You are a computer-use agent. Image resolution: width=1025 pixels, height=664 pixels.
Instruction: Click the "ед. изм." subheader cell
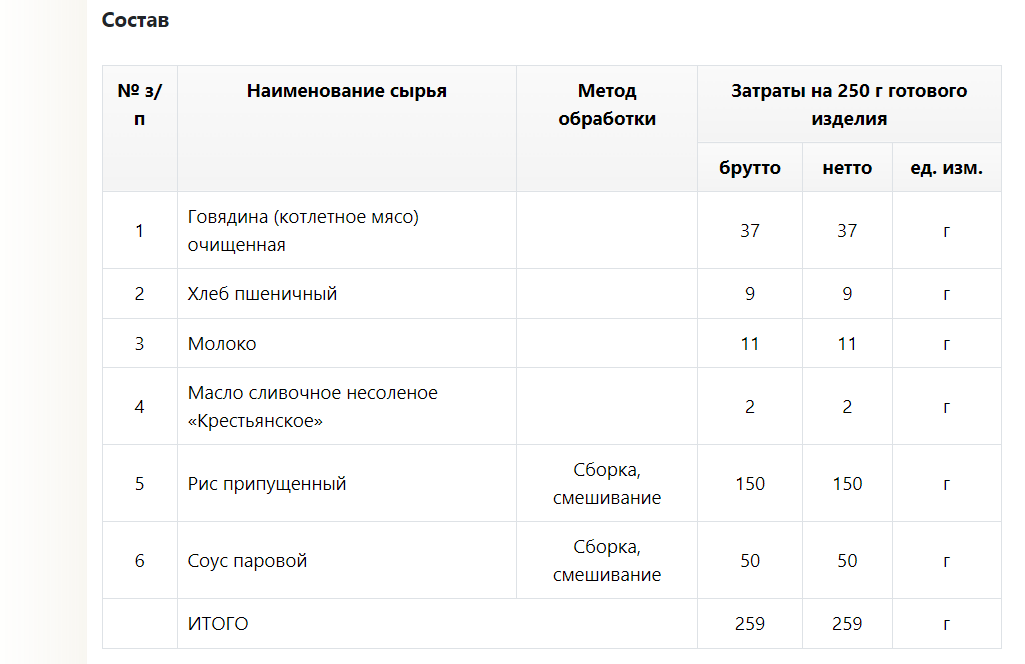[x=946, y=168]
